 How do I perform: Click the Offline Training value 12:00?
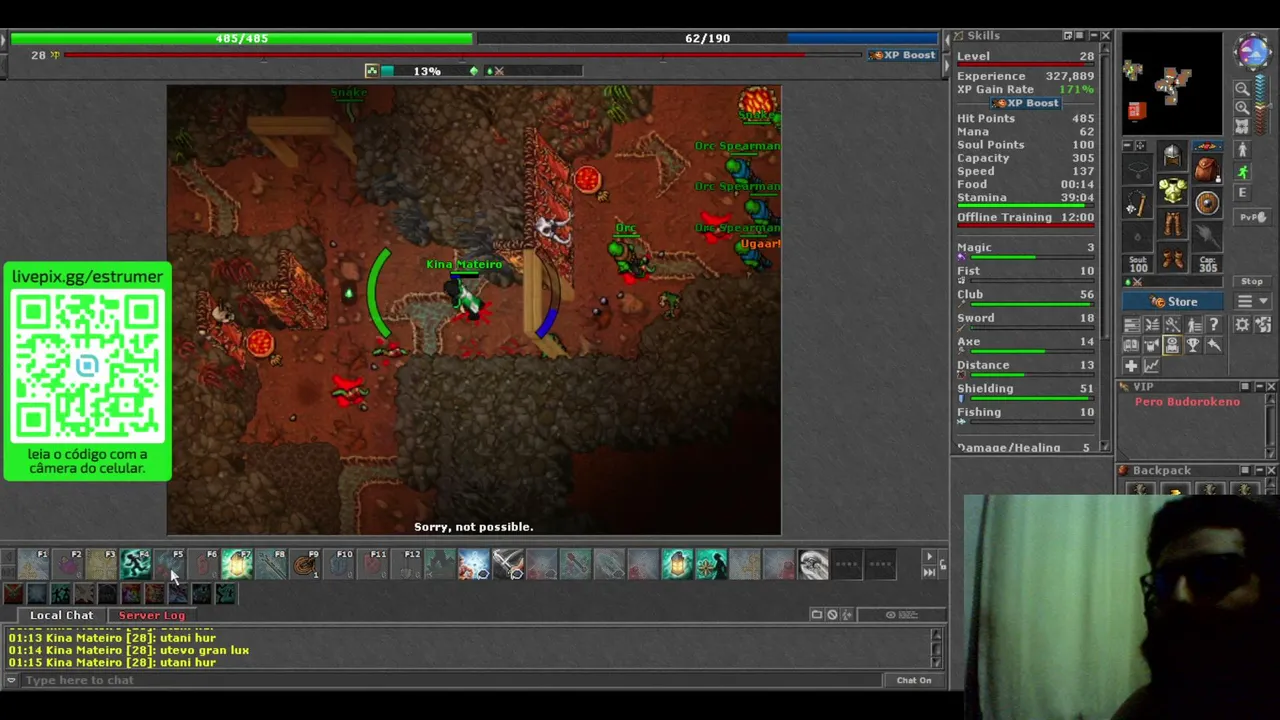(x=1076, y=217)
